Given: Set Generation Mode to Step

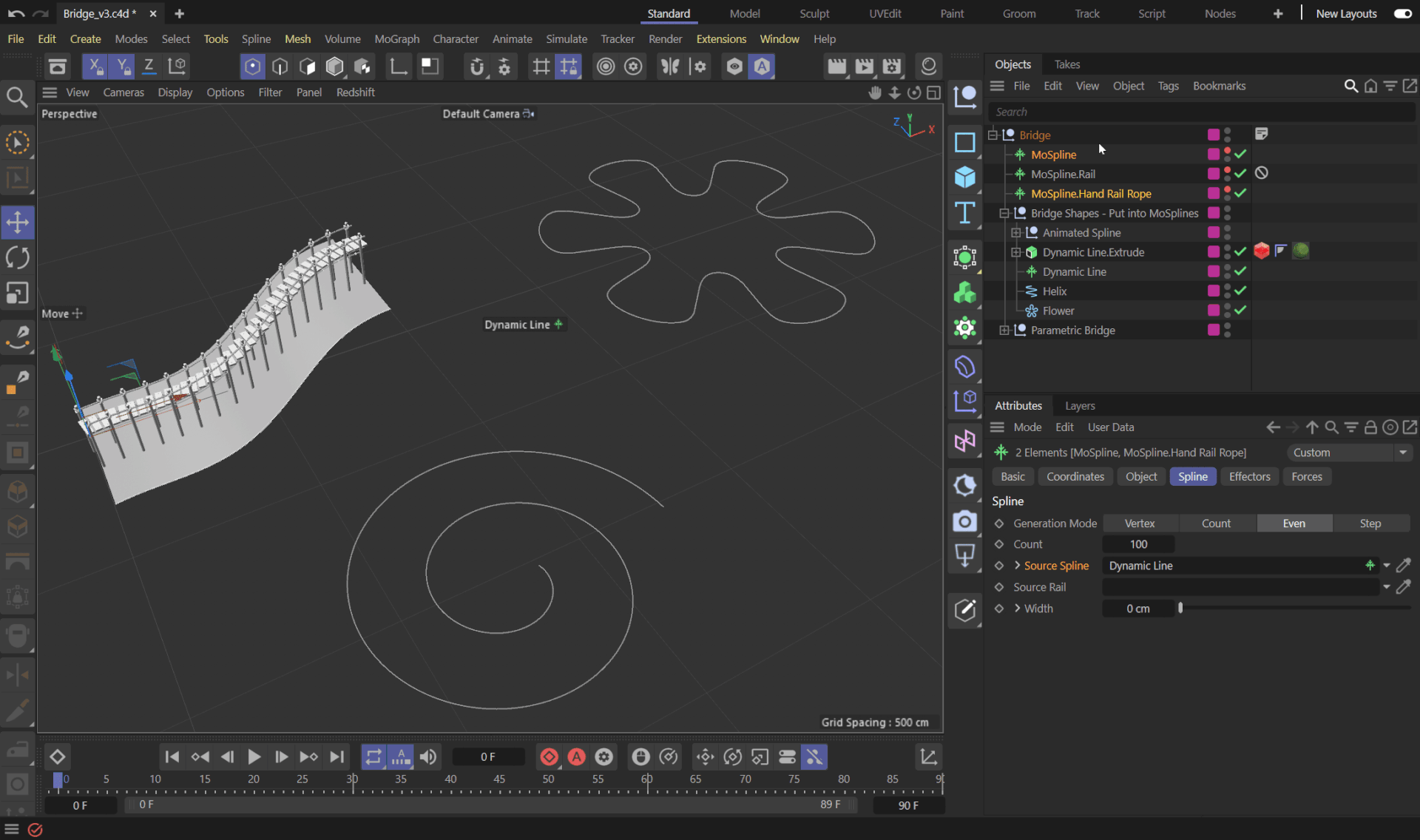Looking at the screenshot, I should pyautogui.click(x=1370, y=524).
